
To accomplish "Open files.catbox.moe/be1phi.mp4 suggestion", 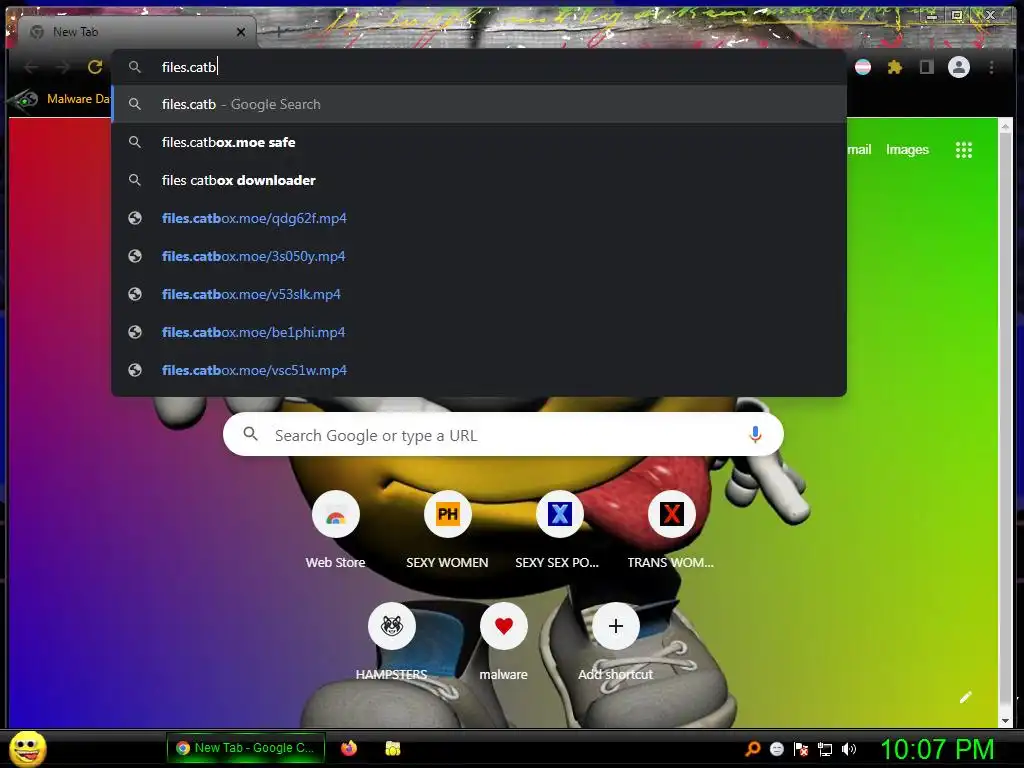I will [479, 332].
